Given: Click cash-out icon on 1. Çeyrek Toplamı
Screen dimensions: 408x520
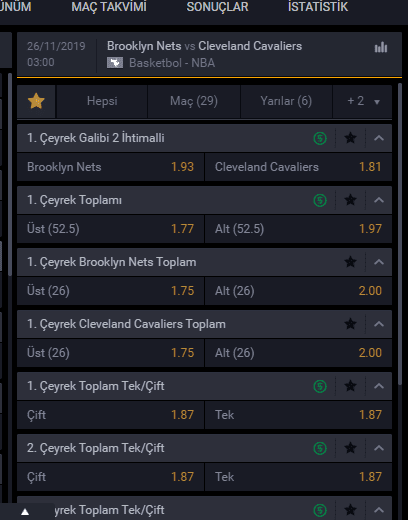Looking at the screenshot, I should point(320,200).
